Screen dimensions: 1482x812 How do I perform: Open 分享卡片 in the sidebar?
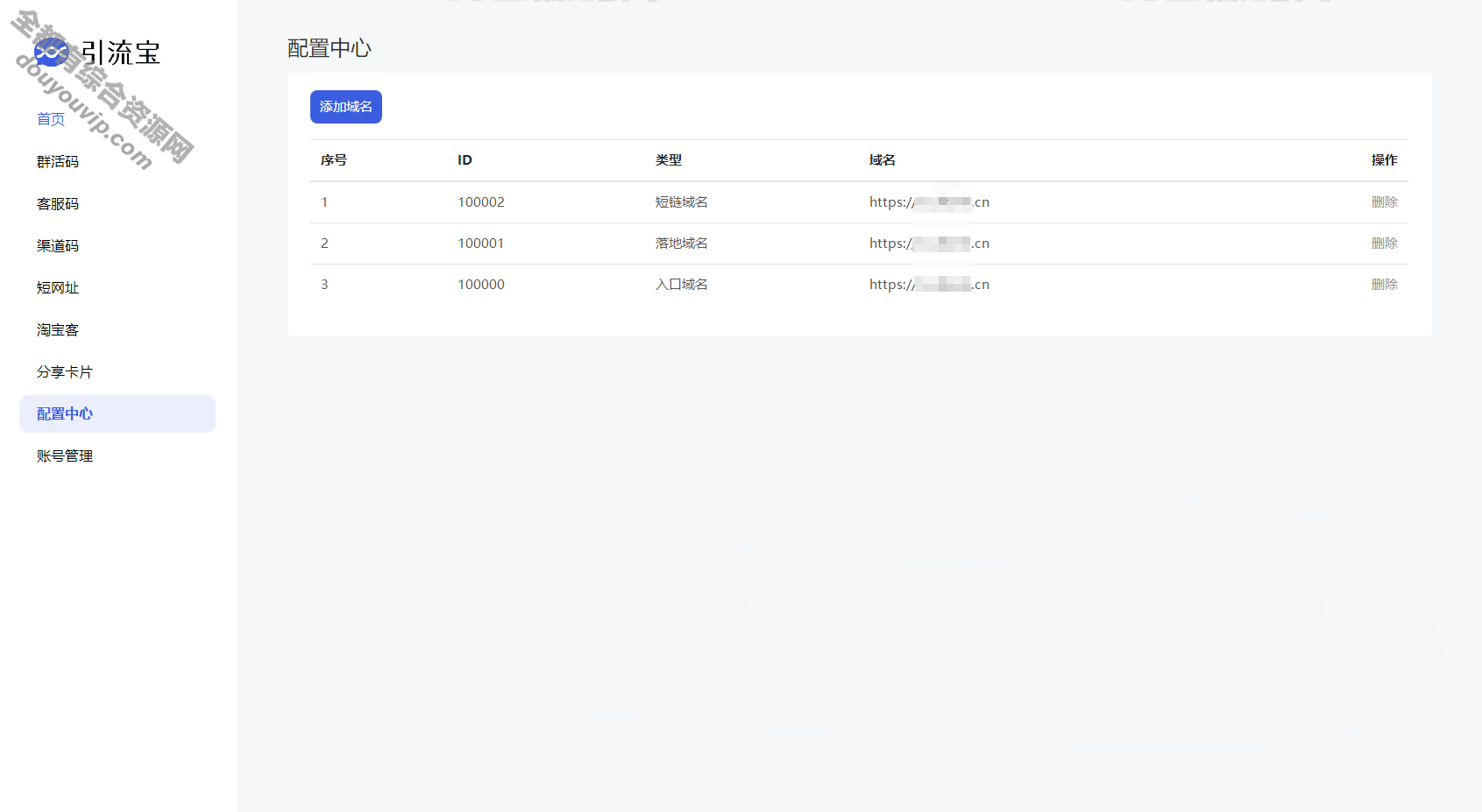[x=65, y=371]
